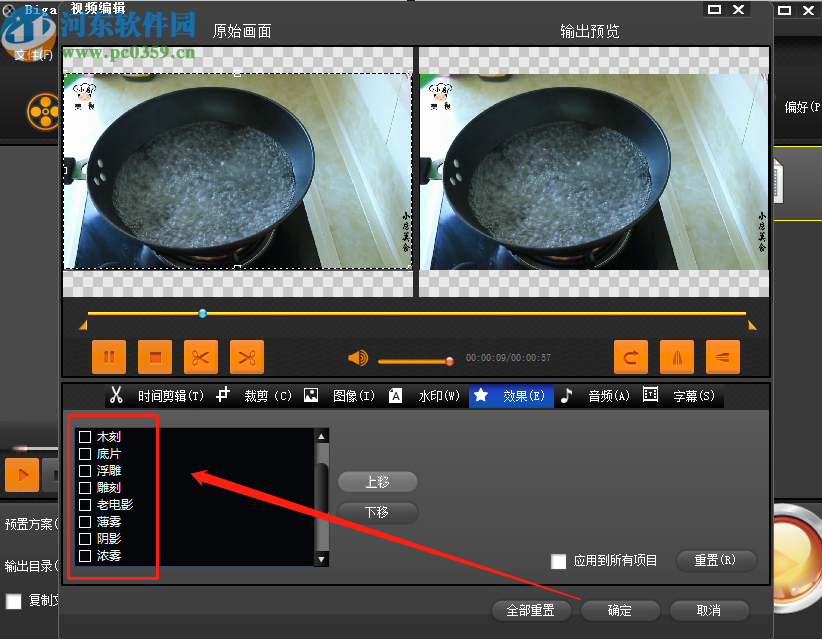The width and height of the screenshot is (822, 639).
Task: Click the 上移 move up button
Action: pos(377,482)
